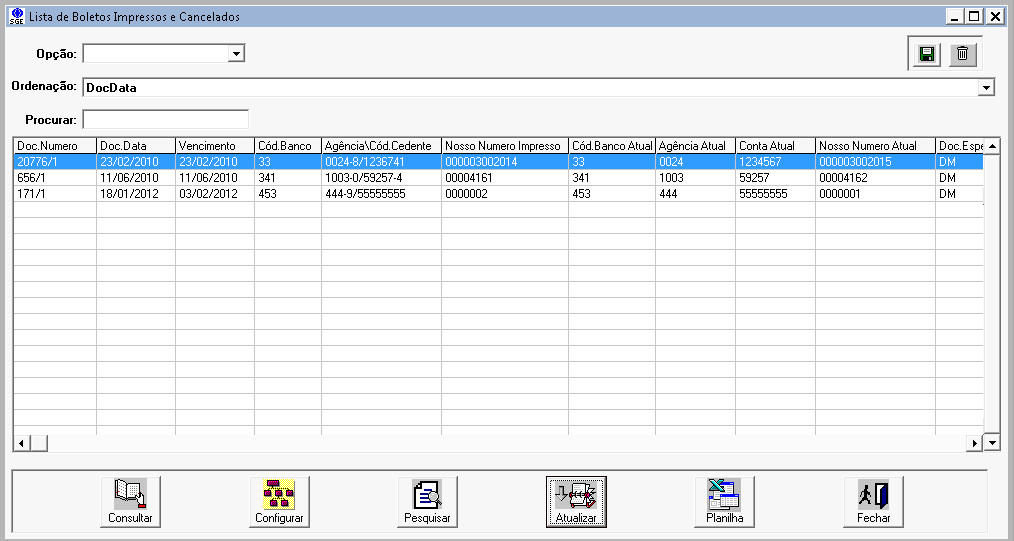
Task: Open the Configurar settings button
Action: pyautogui.click(x=279, y=502)
